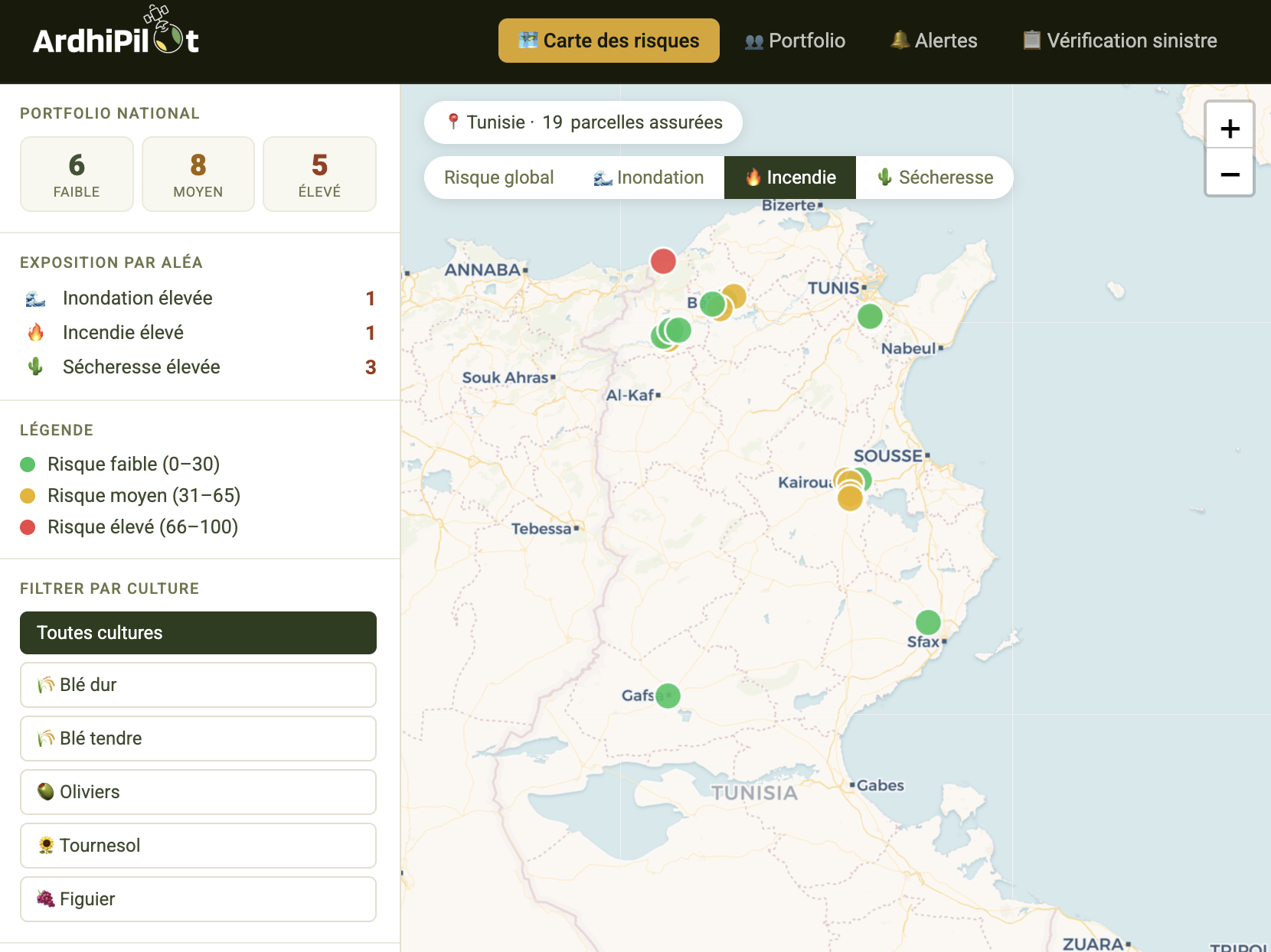Show the Sécheresse risk layer
Image resolution: width=1271 pixels, height=952 pixels.
click(935, 178)
